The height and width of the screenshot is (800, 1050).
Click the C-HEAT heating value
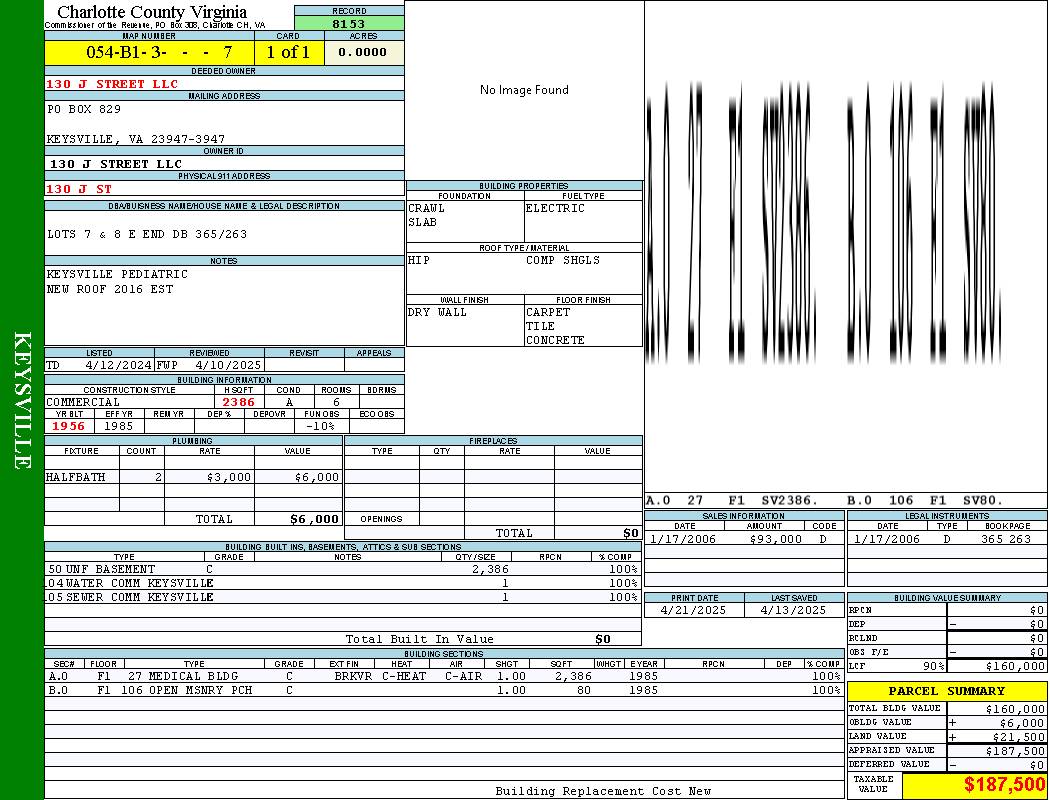[x=404, y=676]
